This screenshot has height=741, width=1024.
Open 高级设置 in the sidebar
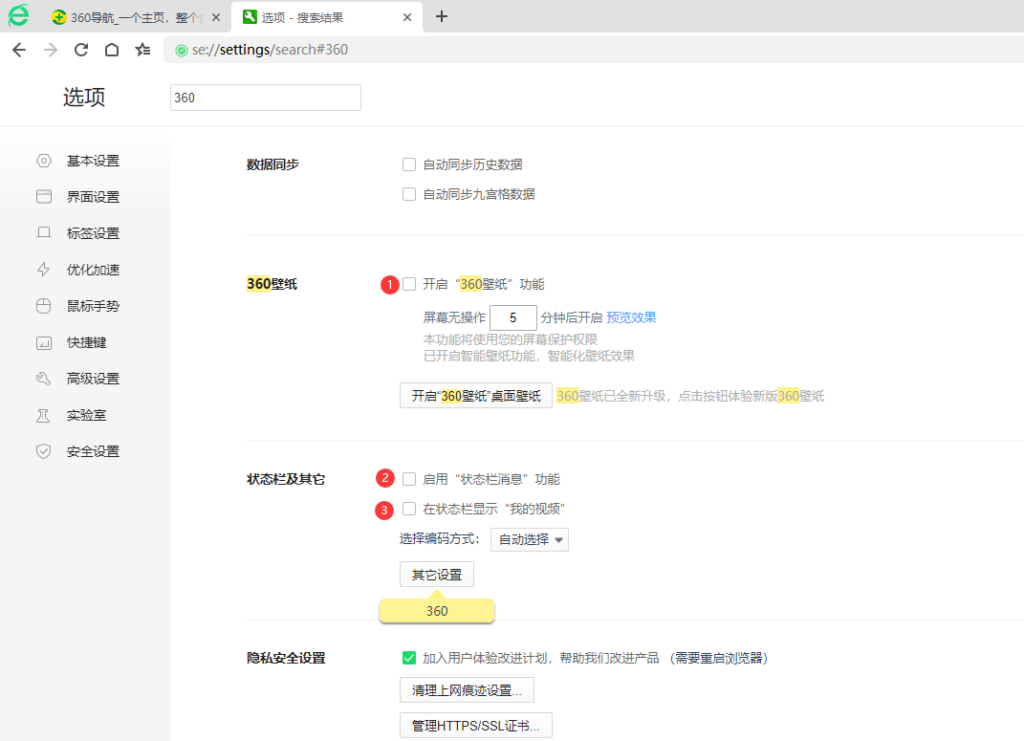click(92, 379)
